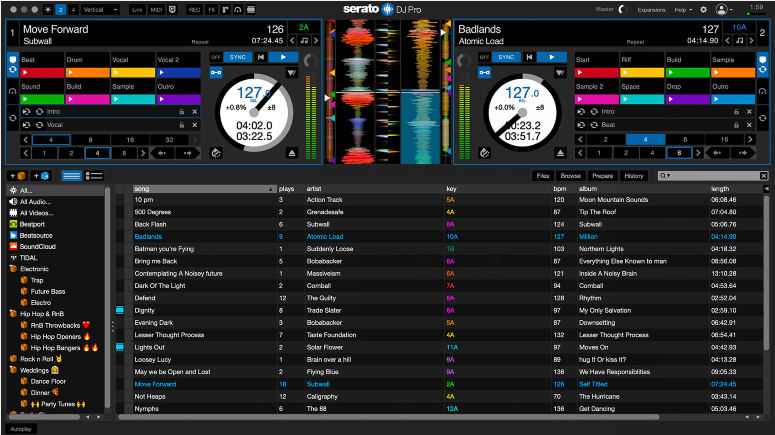The width and height of the screenshot is (775, 435).
Task: Play deck 1 track
Action: coord(283,57)
